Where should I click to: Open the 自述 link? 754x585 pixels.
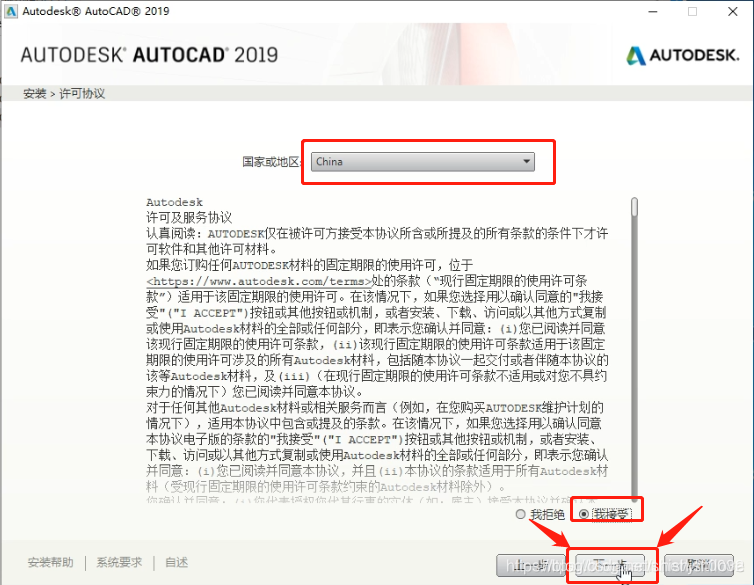click(x=176, y=562)
